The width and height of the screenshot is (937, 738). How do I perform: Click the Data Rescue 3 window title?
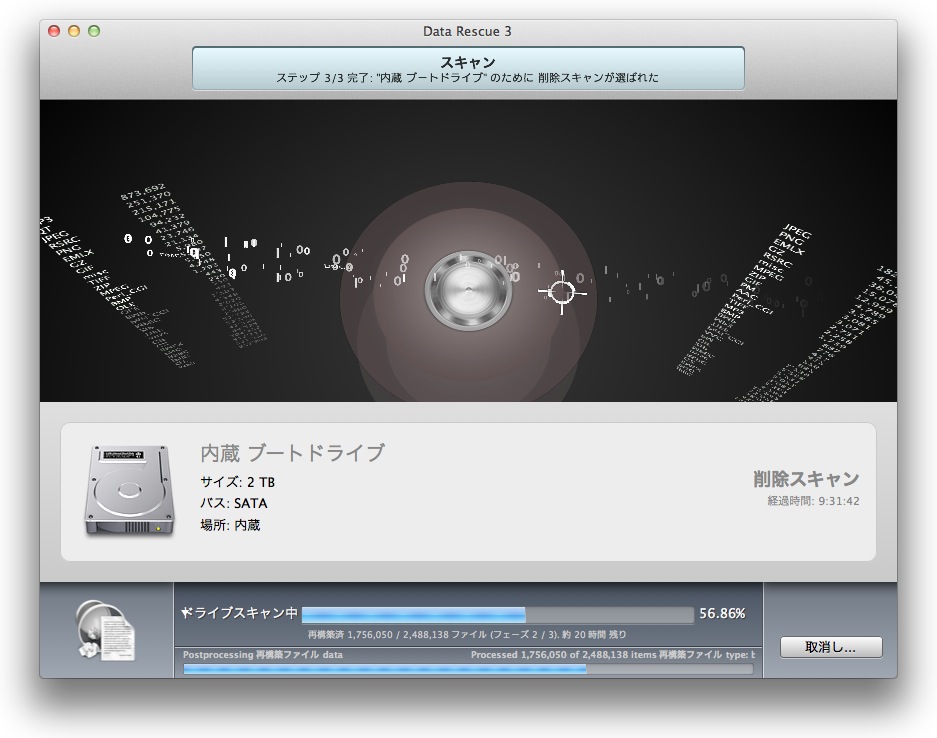coord(467,31)
